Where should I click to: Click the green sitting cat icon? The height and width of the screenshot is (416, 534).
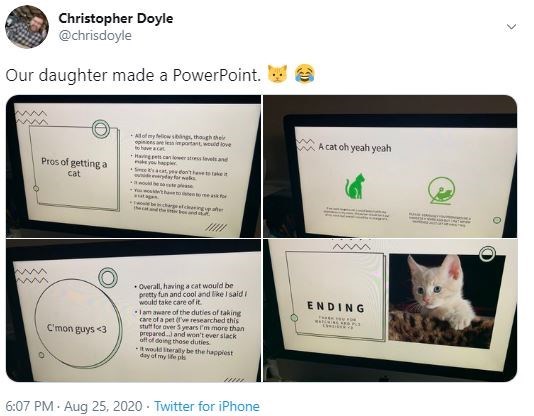tap(356, 186)
